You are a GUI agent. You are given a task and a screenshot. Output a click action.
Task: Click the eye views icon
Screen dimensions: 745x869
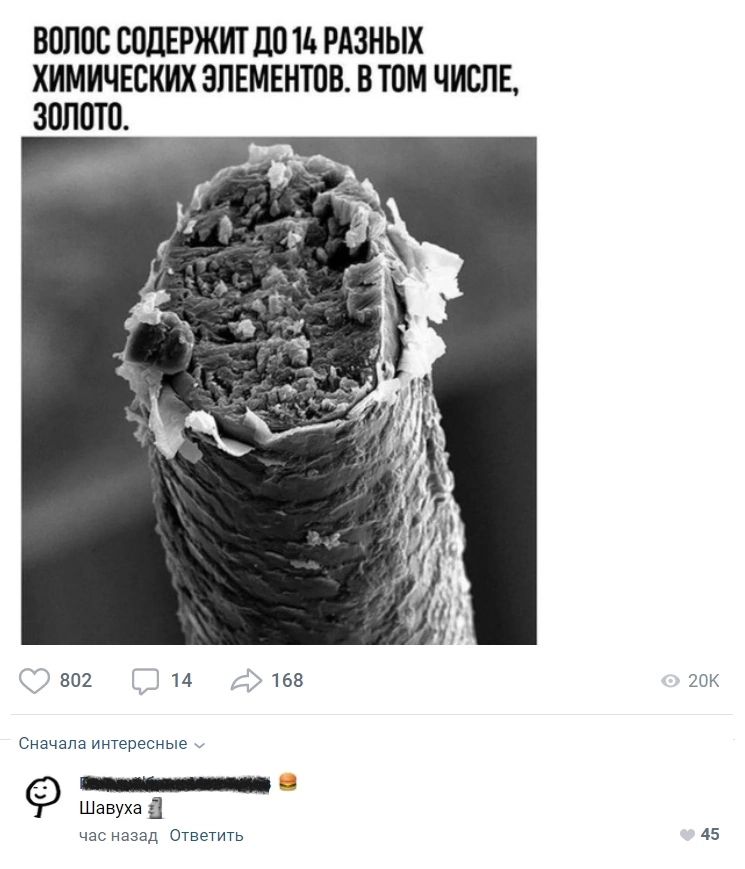coord(670,681)
